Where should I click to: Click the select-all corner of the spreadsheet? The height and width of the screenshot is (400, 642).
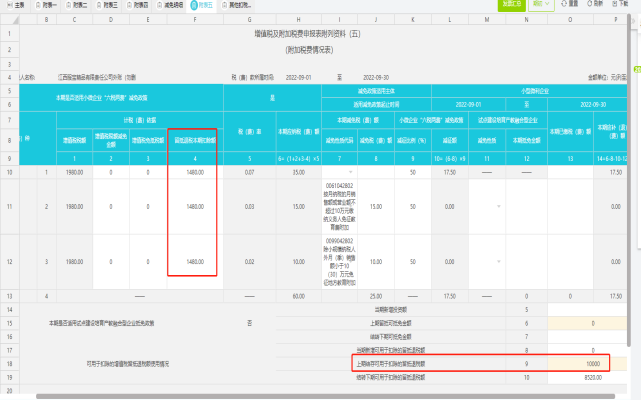tap(10, 20)
